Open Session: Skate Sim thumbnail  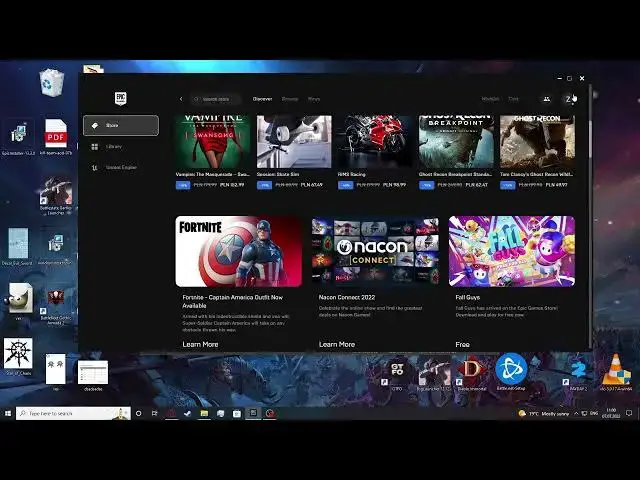[x=294, y=142]
